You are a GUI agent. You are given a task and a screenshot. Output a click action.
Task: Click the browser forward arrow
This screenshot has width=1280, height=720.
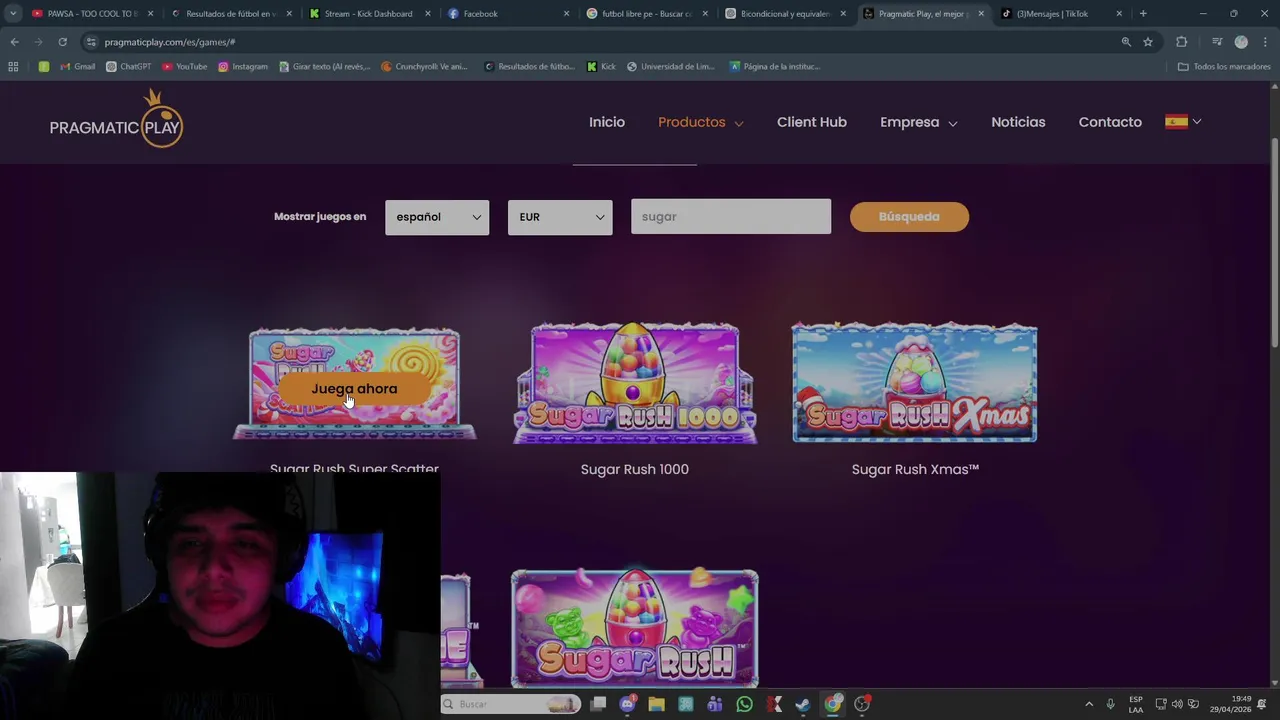point(38,42)
